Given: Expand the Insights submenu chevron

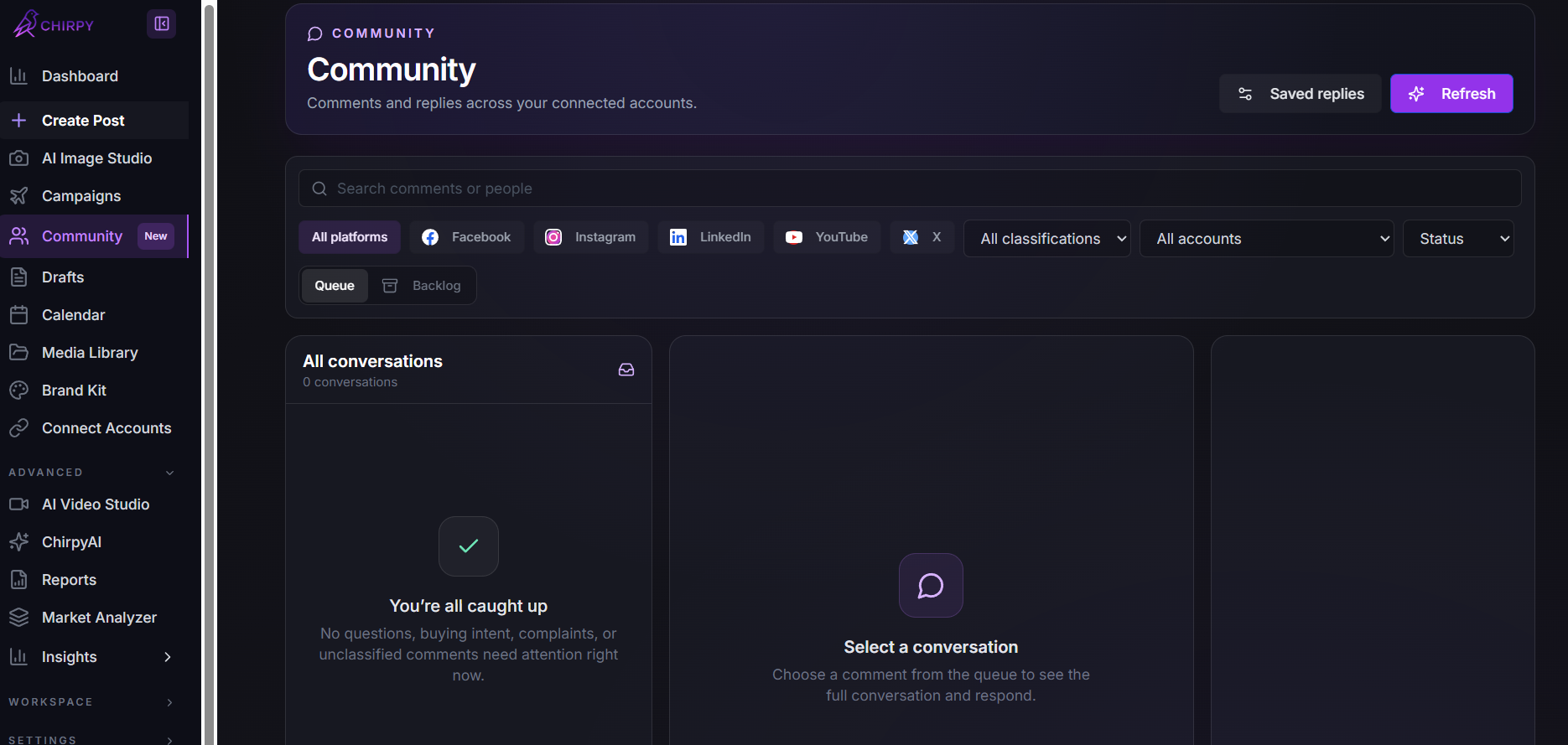Looking at the screenshot, I should tap(168, 657).
